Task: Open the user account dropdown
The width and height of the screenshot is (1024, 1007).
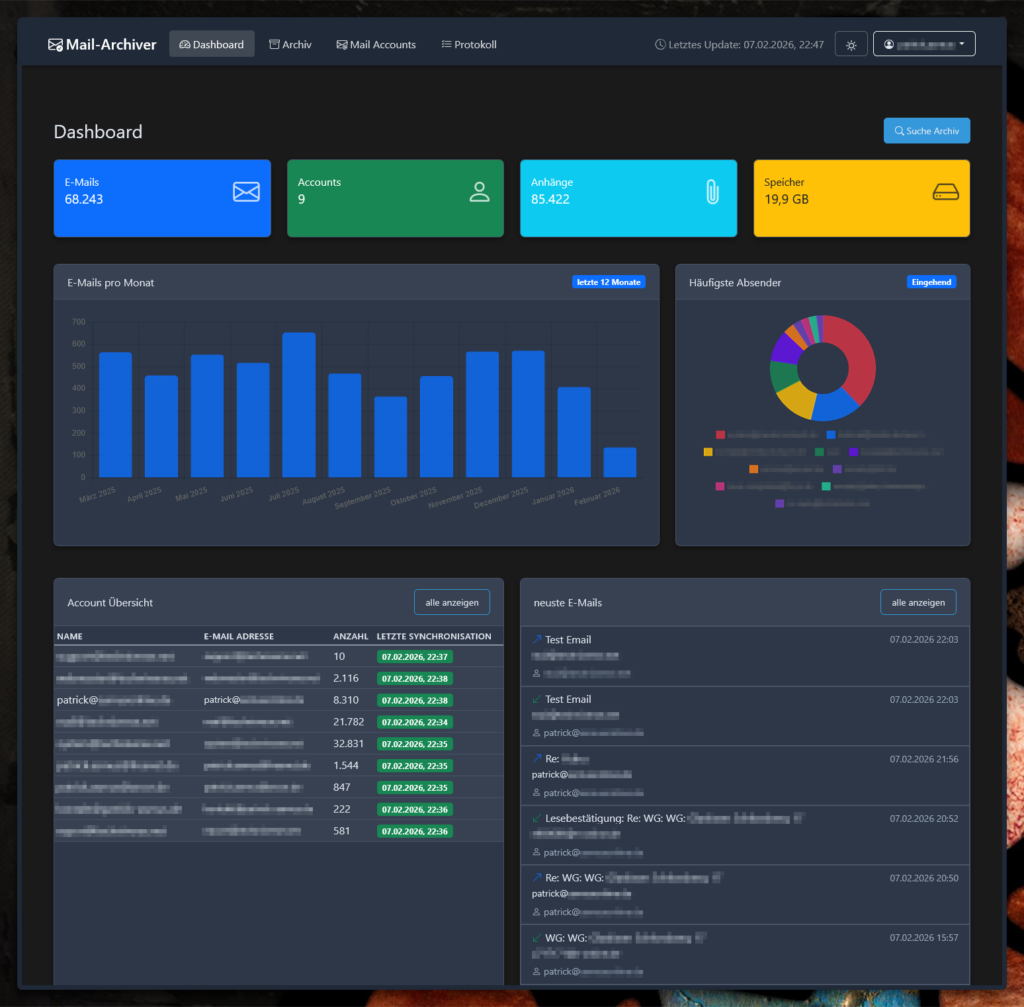Action: coord(924,44)
